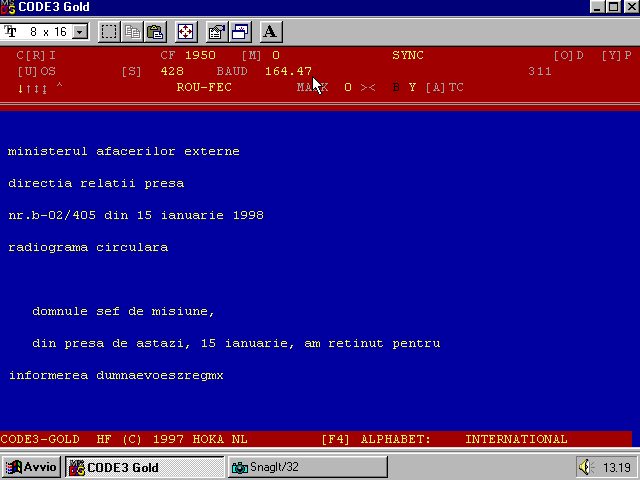Switch to full screen mode icon
Viewport: 640px width, 480px height.
tap(186, 31)
